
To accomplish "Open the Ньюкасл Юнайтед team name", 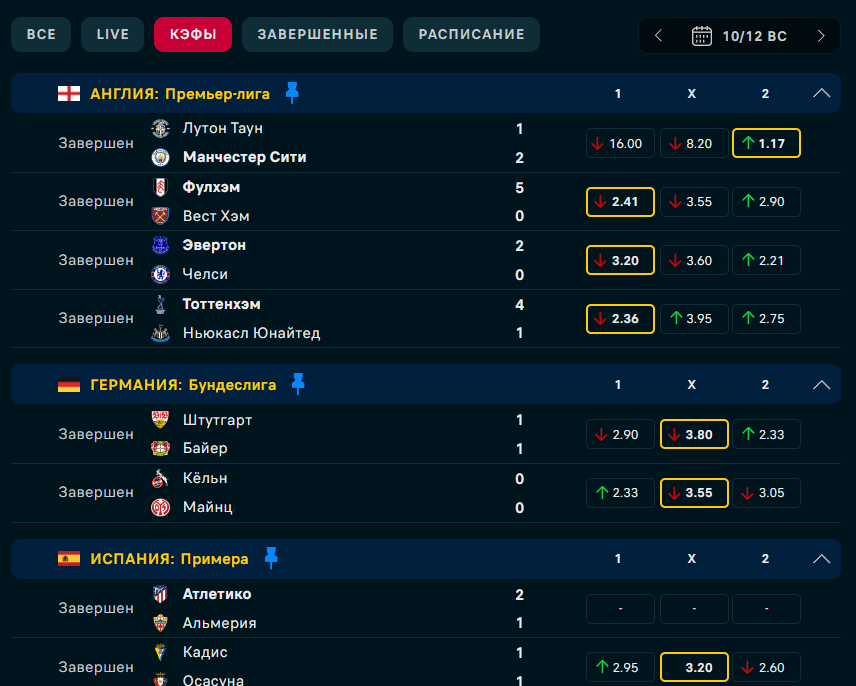I will click(251, 333).
